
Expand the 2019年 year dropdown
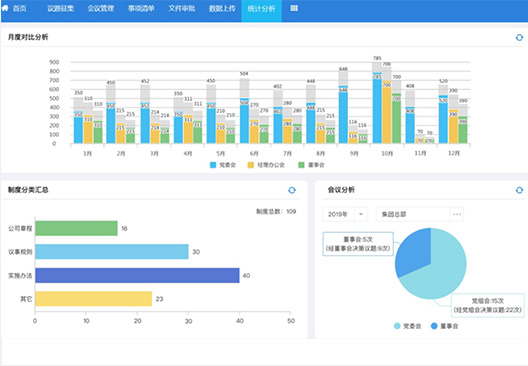pos(345,214)
